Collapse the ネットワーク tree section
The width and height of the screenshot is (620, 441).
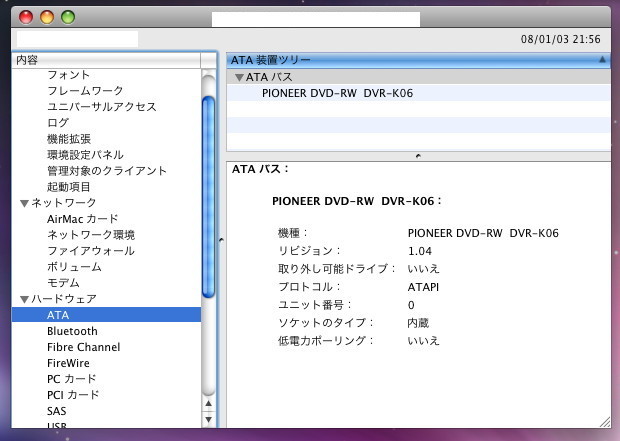[24, 203]
